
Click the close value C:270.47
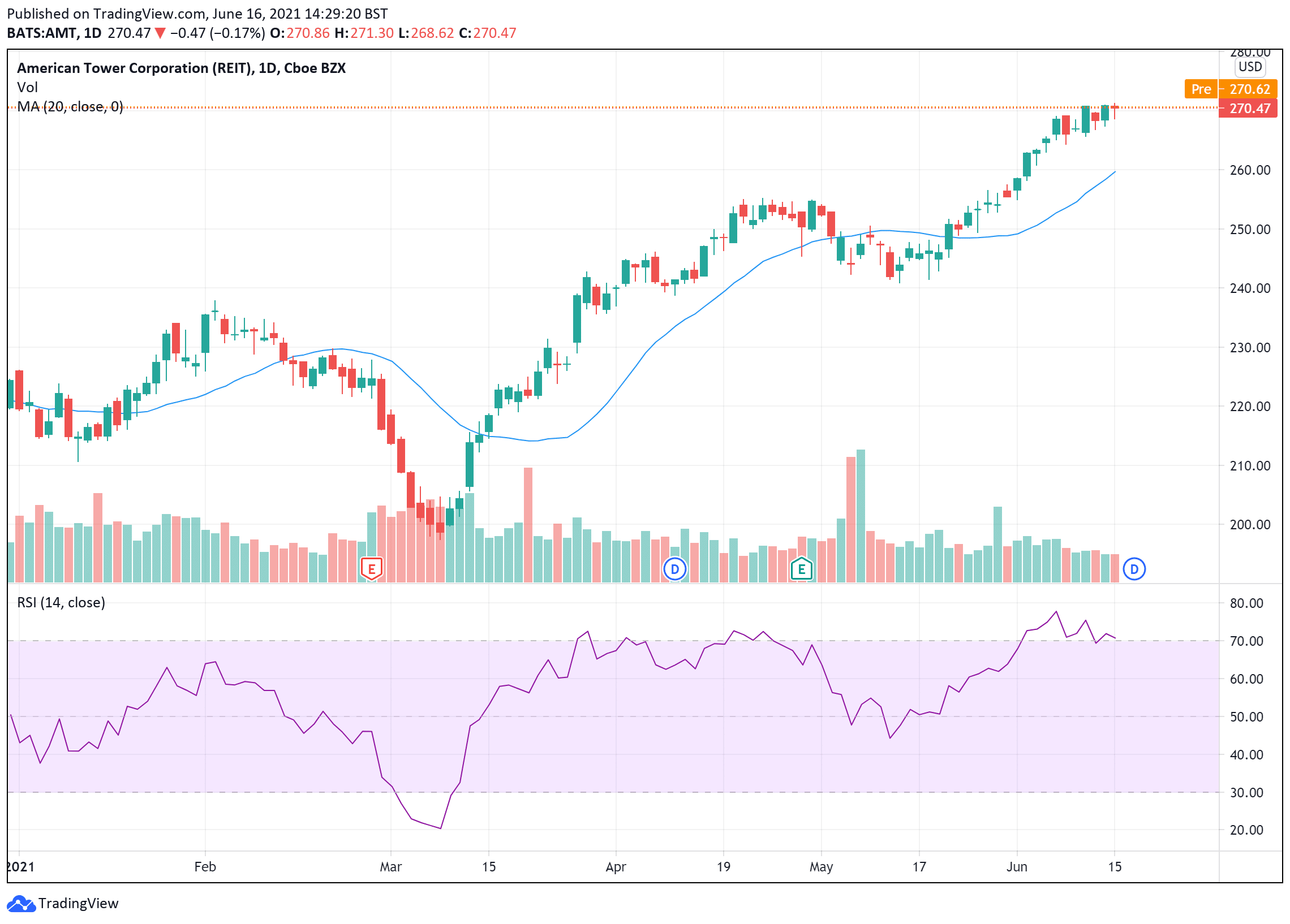488,33
